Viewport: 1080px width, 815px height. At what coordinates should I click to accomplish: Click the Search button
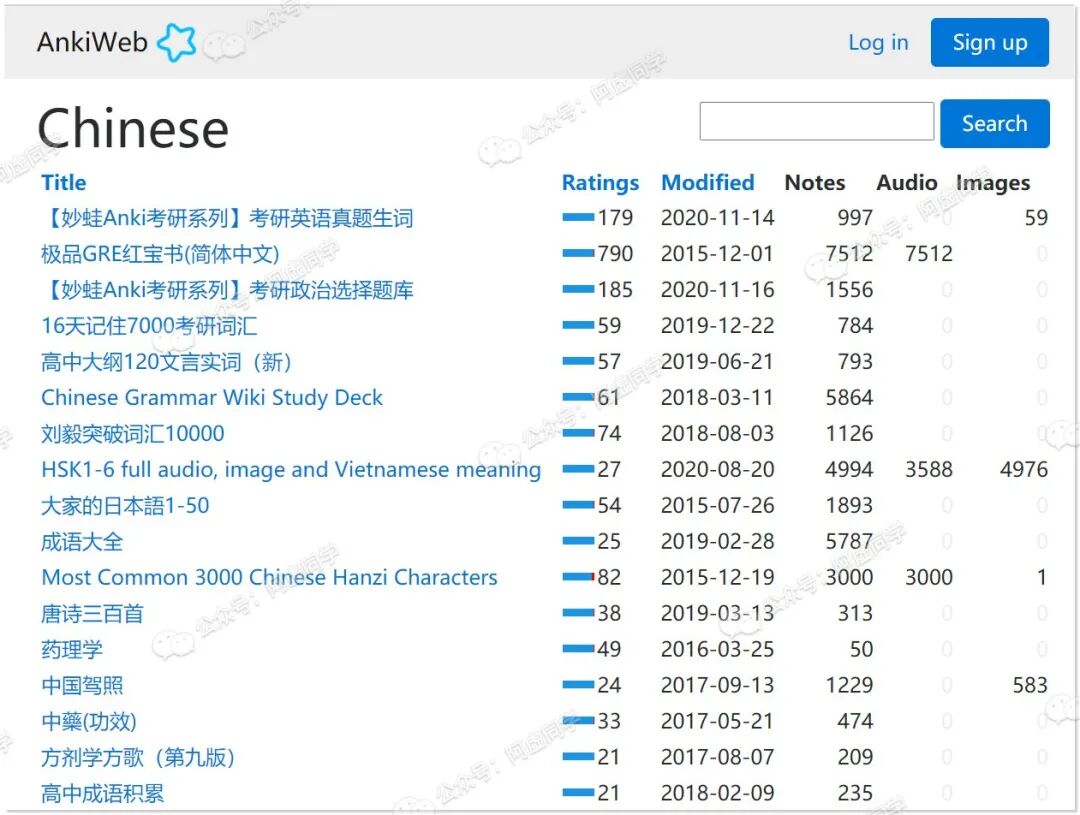tap(995, 123)
